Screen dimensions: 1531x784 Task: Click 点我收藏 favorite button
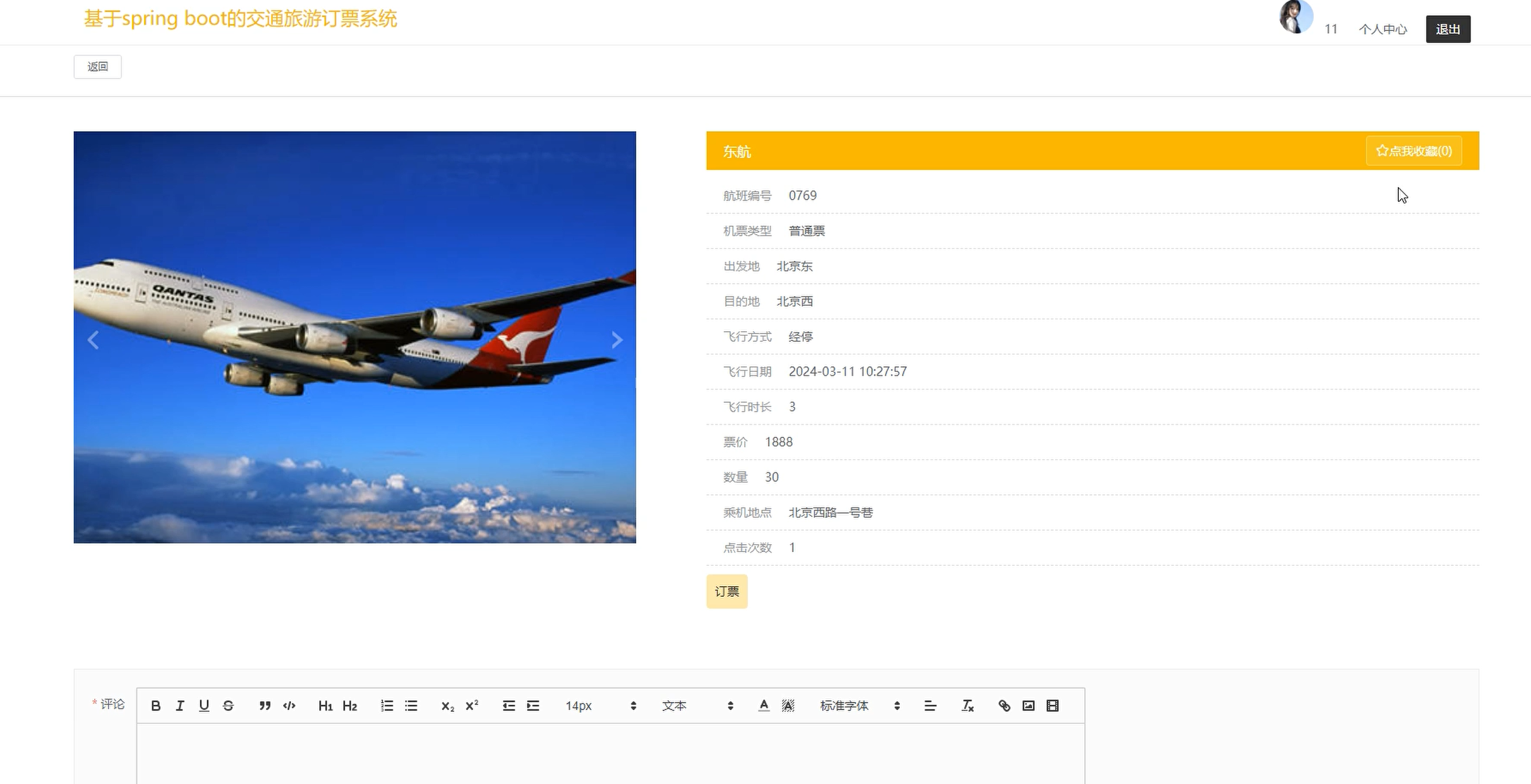tap(1413, 151)
